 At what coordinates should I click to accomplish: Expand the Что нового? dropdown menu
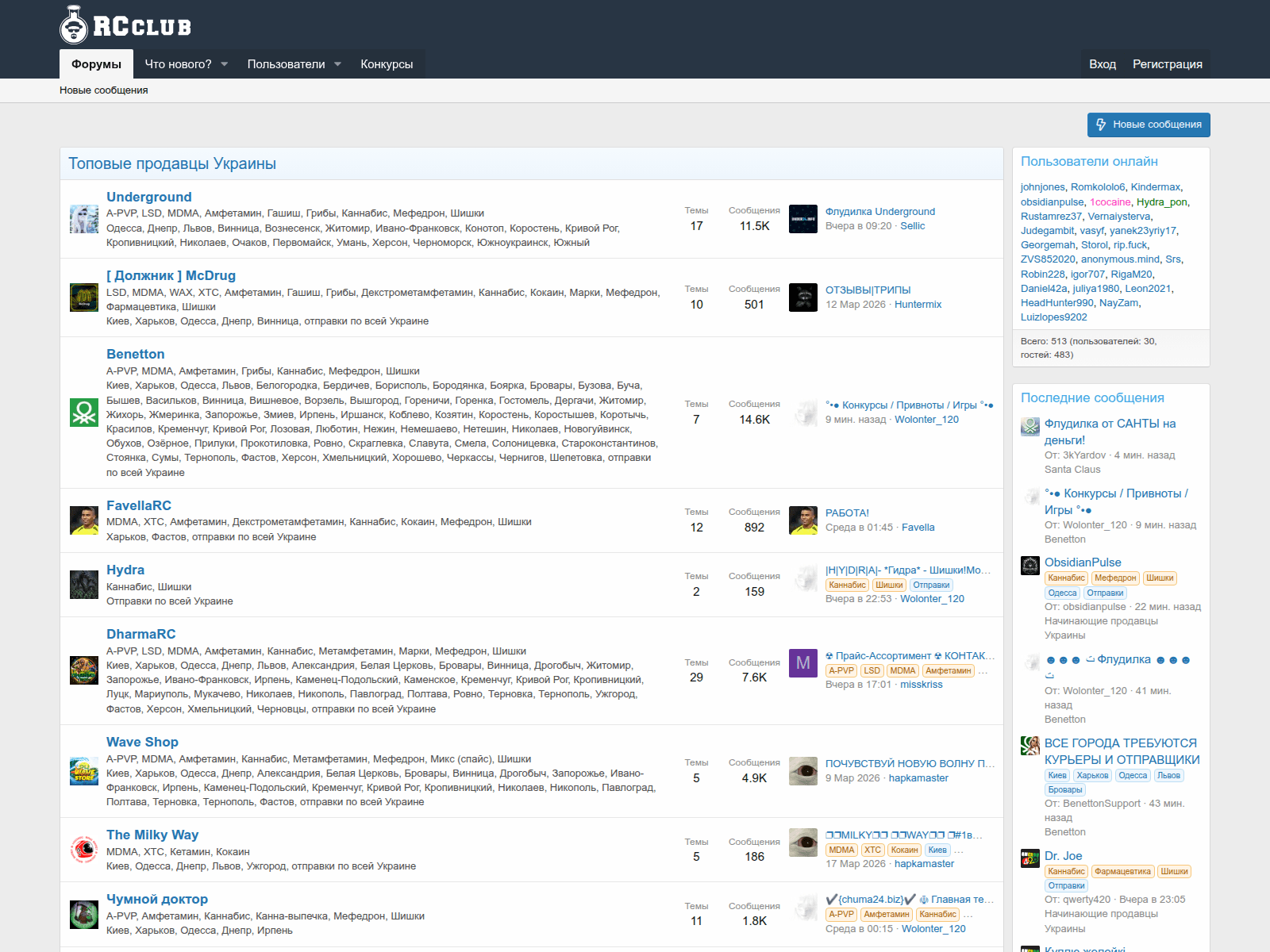(186, 63)
